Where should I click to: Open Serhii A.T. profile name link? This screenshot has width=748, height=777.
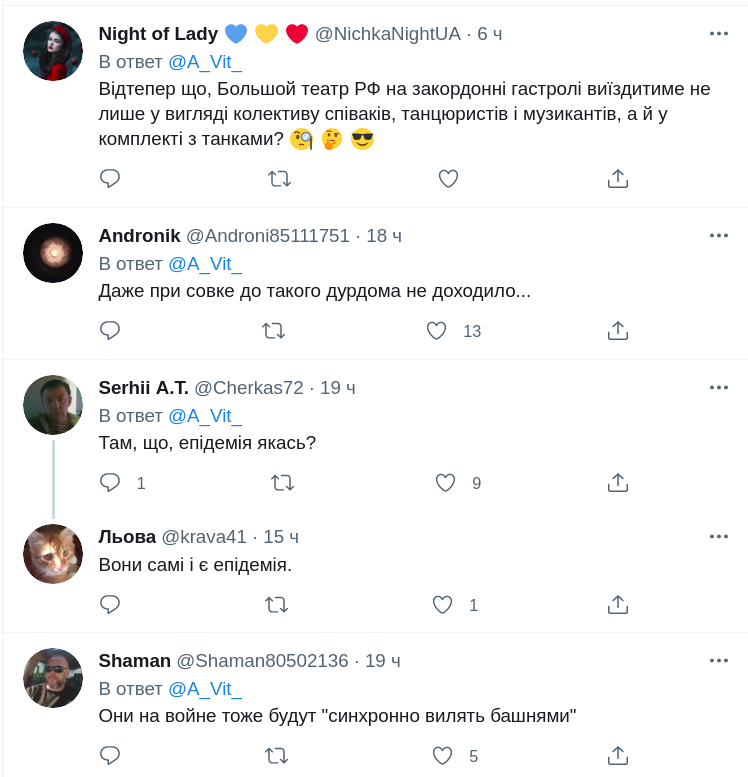pos(142,388)
